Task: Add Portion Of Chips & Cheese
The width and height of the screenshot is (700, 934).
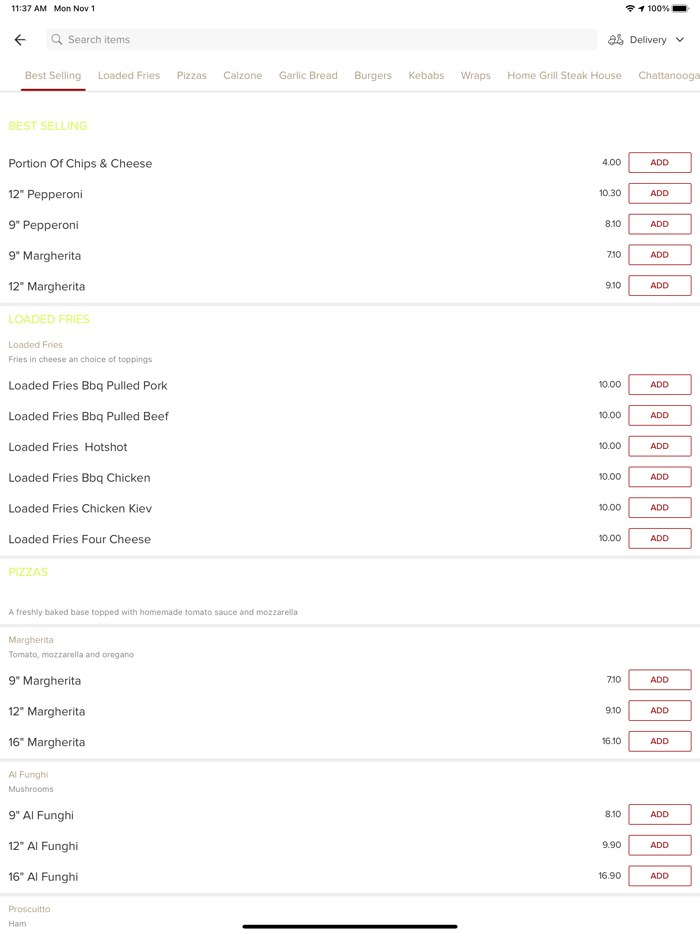Action: [x=659, y=163]
